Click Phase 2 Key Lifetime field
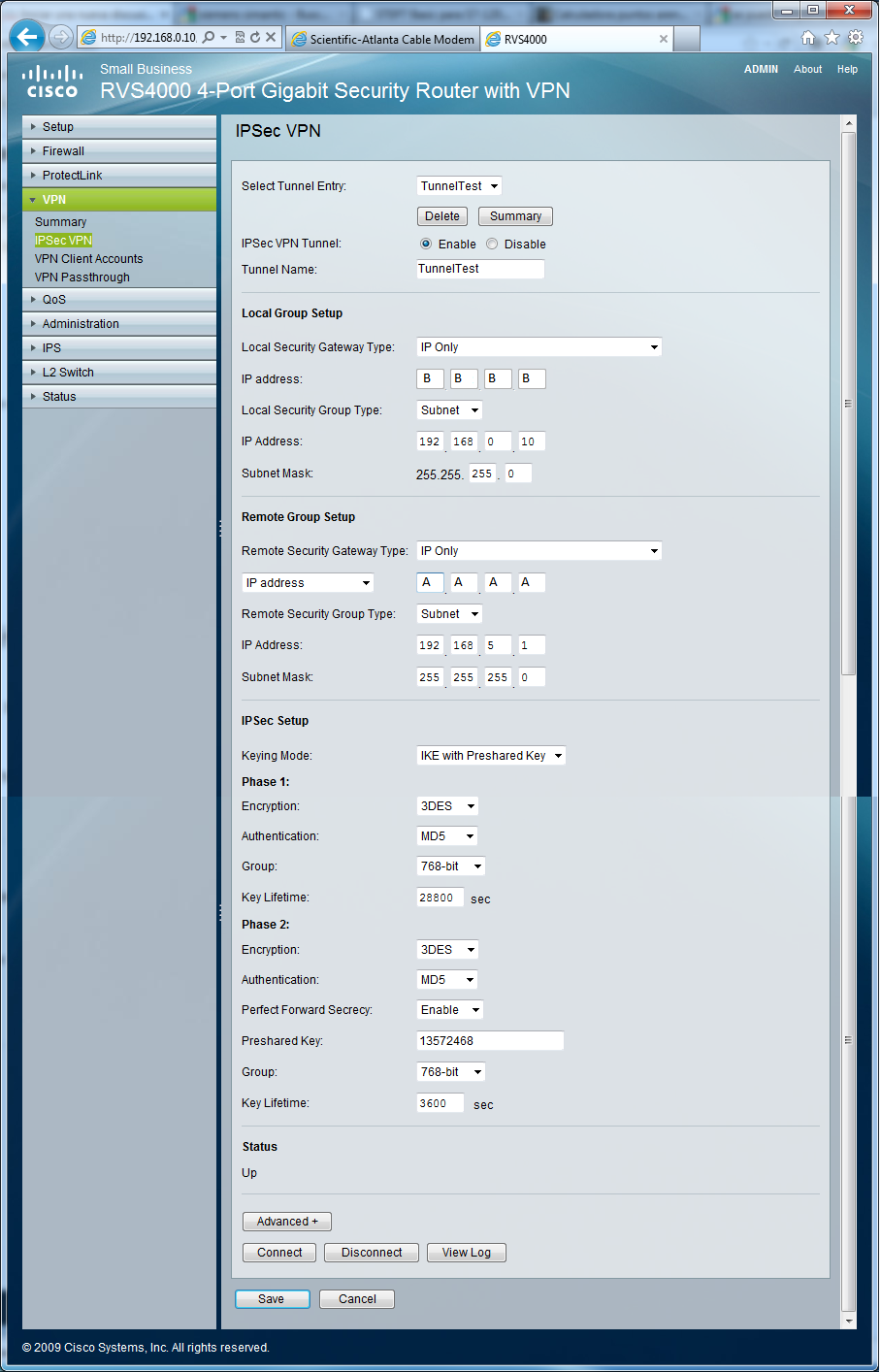 tap(440, 1104)
